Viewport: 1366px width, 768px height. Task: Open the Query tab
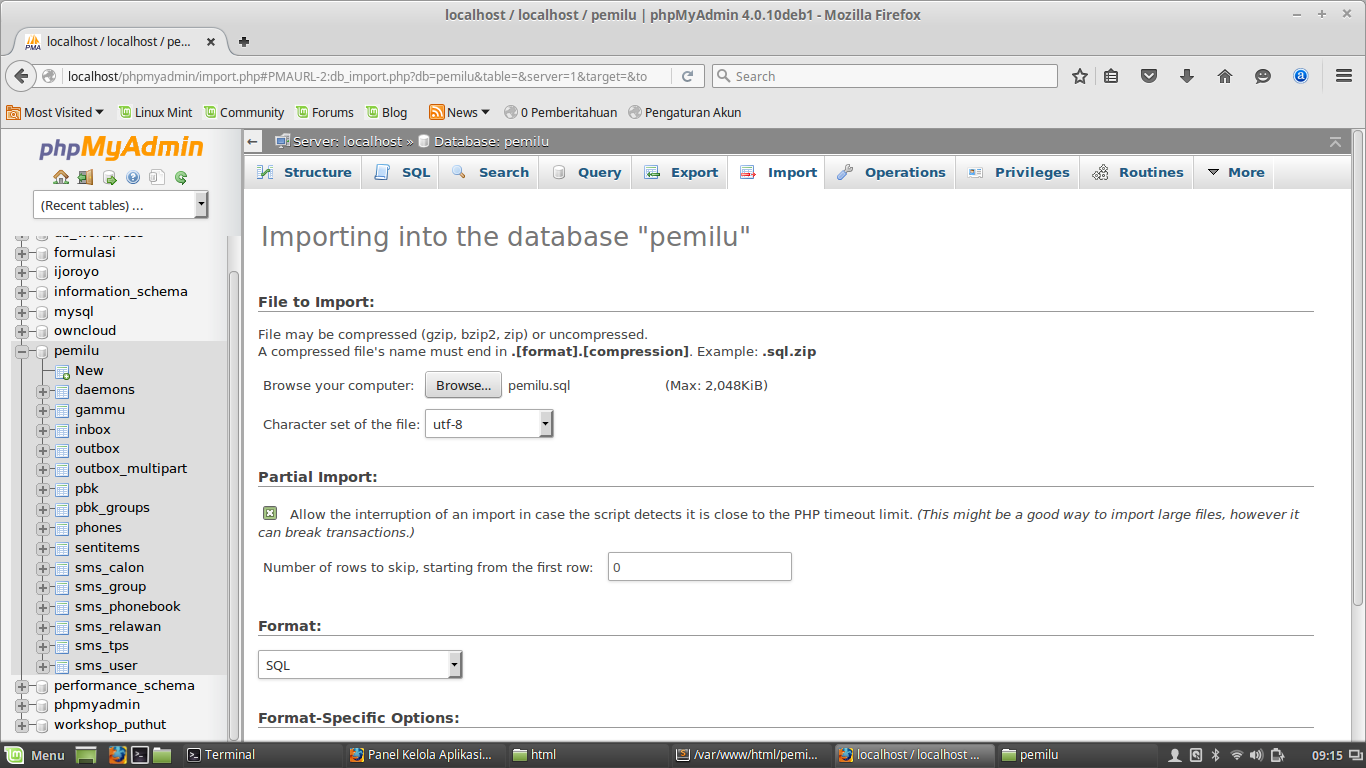[x=586, y=172]
